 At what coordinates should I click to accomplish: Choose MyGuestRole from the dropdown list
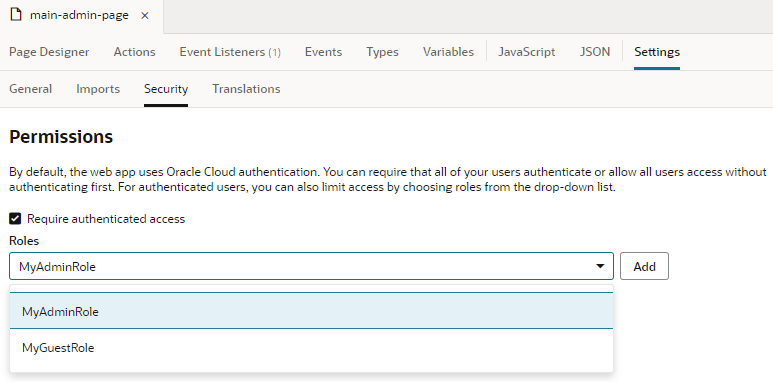pyautogui.click(x=311, y=347)
